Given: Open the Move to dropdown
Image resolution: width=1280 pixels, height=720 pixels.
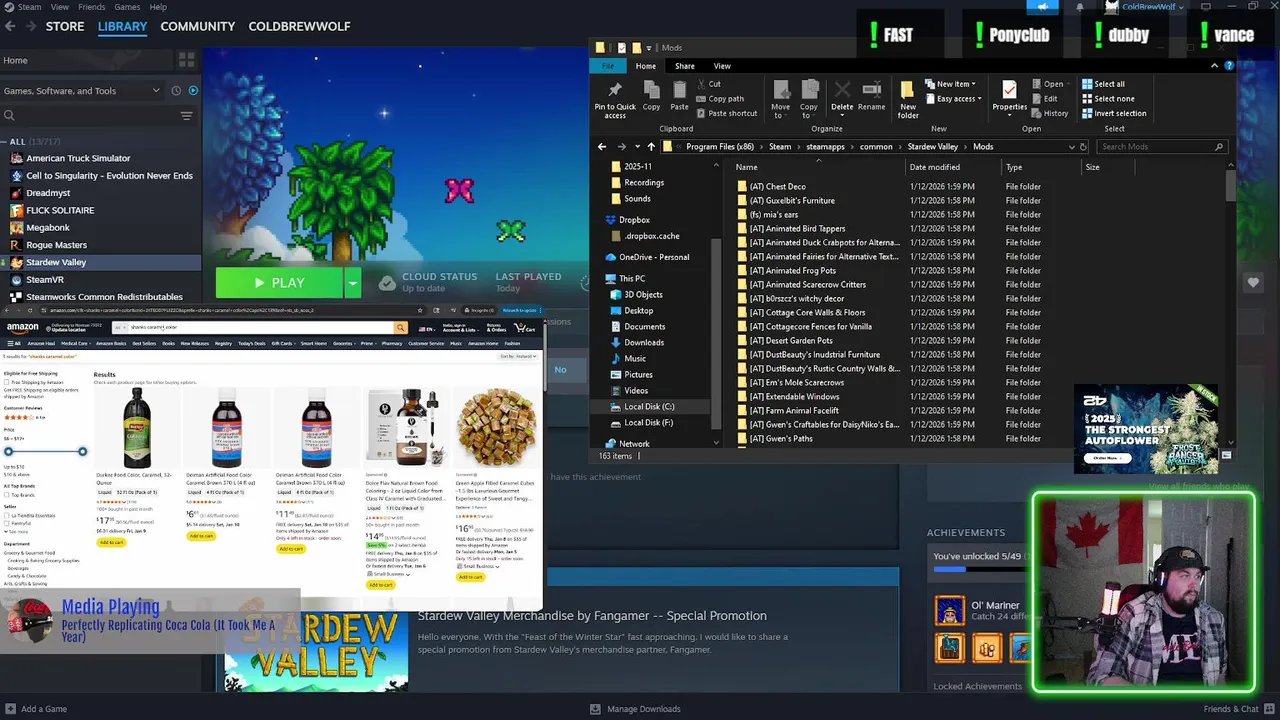Looking at the screenshot, I should coord(780,111).
